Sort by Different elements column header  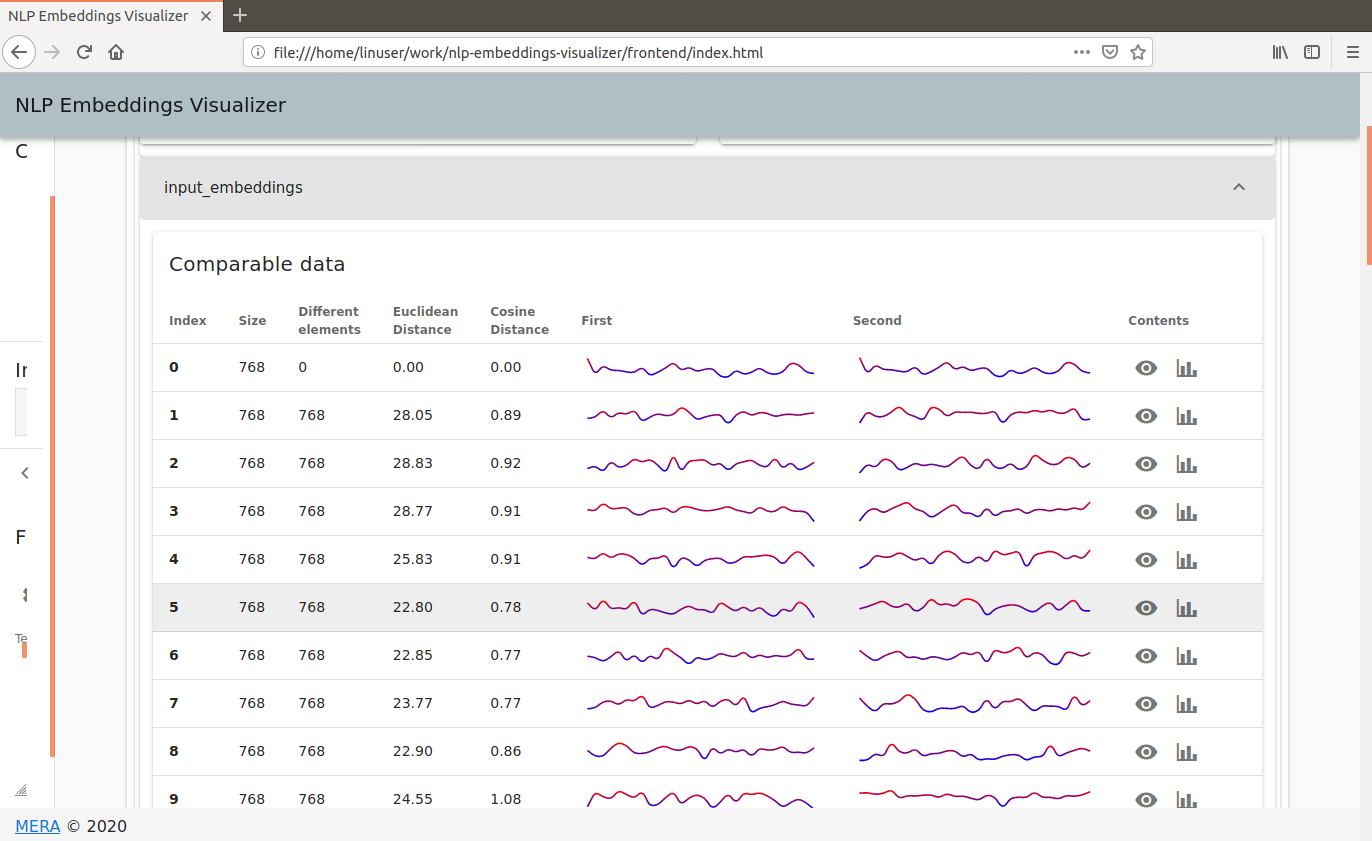(329, 321)
